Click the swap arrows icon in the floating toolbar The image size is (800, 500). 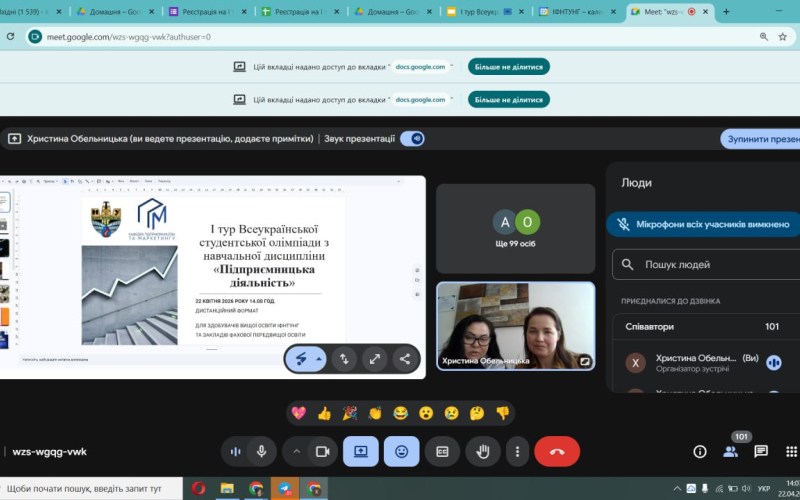click(344, 359)
